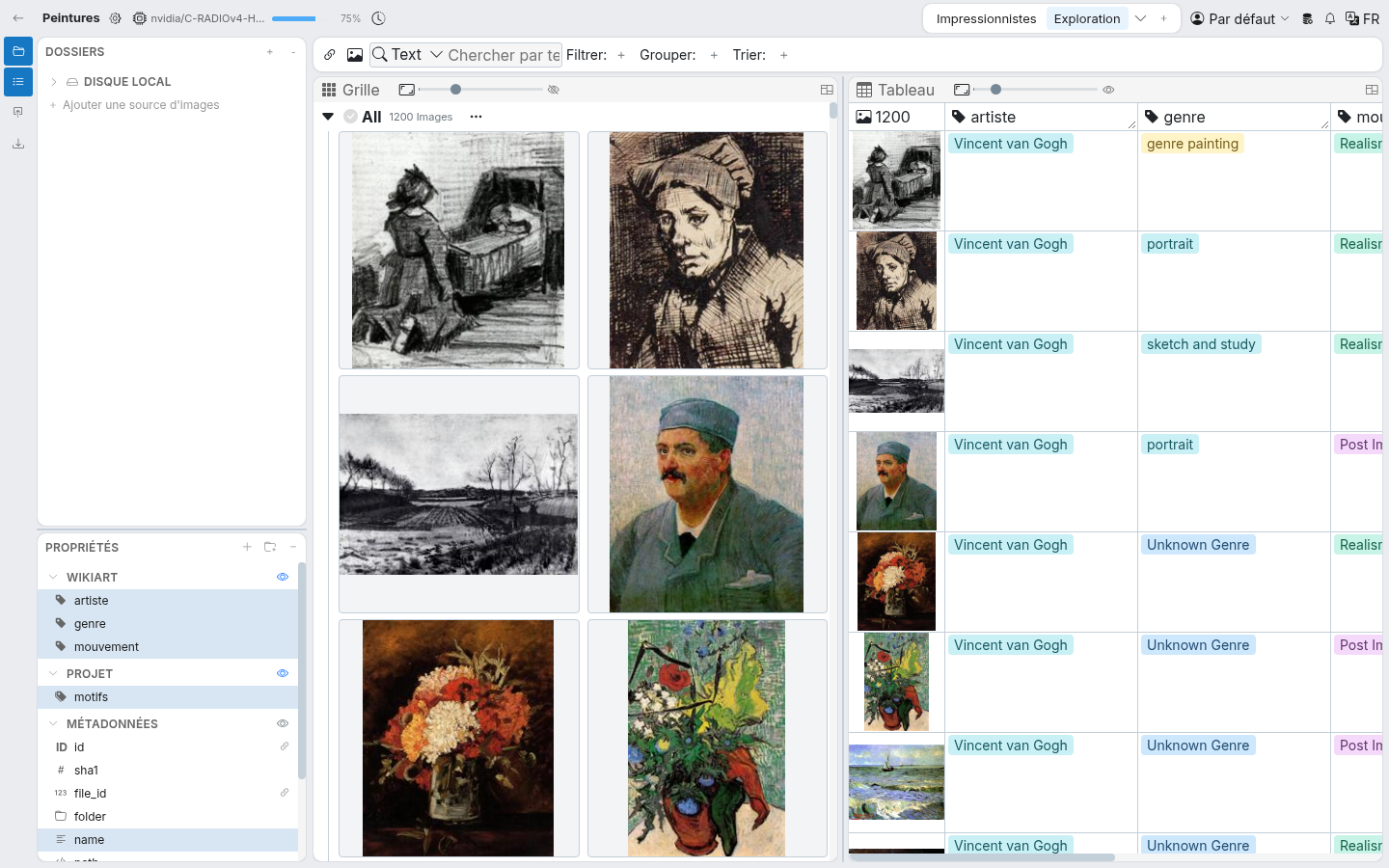Switch to Impressionnistes tab

986,18
